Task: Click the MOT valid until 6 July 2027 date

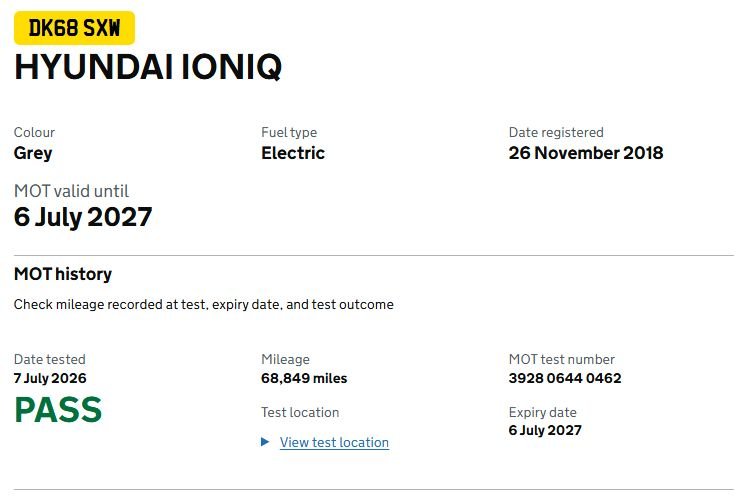Action: (83, 217)
